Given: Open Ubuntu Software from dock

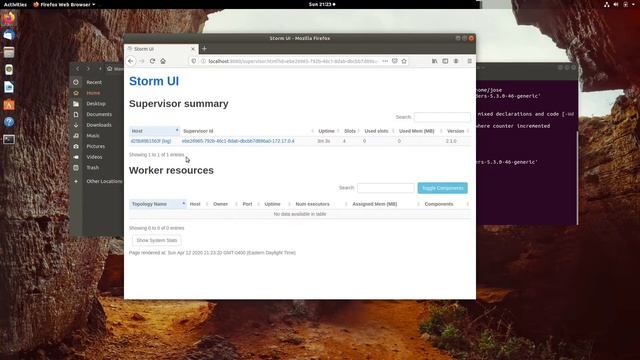Looking at the screenshot, I should (x=9, y=104).
